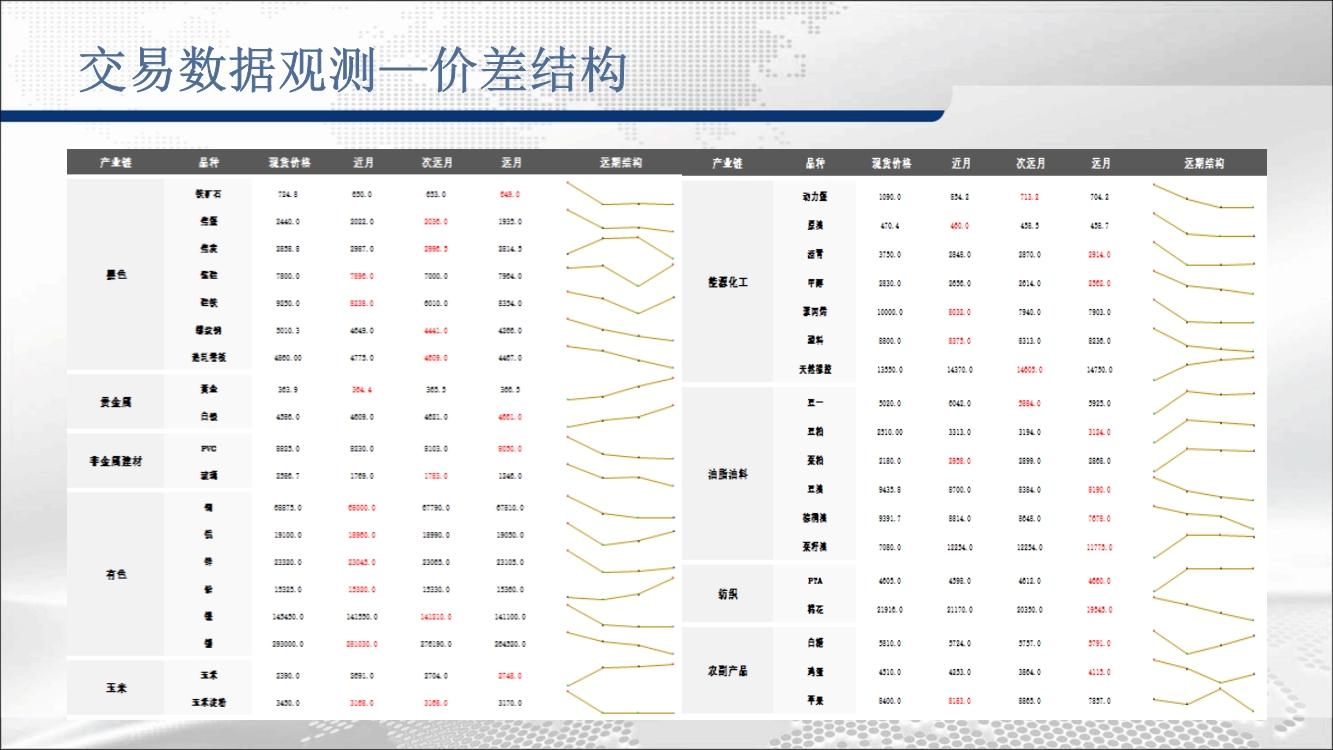This screenshot has height=750, width=1333.
Task: Click the 原油 variety label
Action: 815,226
